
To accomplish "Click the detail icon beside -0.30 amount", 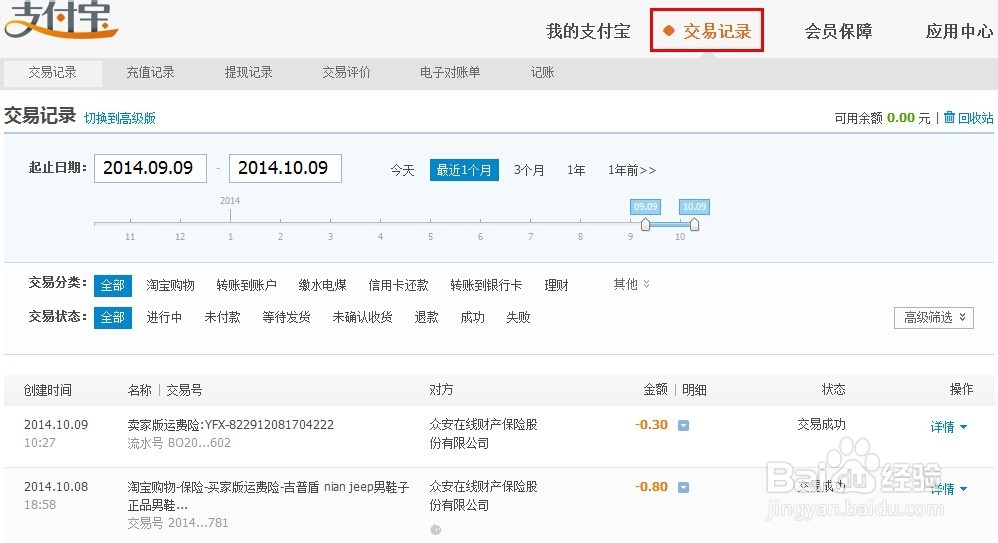I will coord(683,425).
